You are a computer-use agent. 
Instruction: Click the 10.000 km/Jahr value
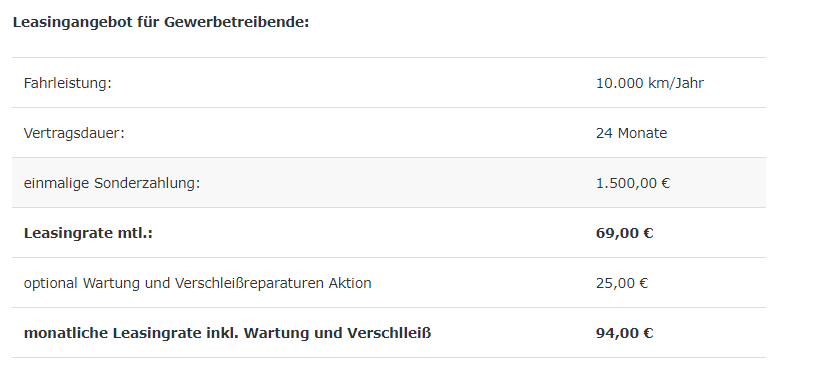click(650, 83)
